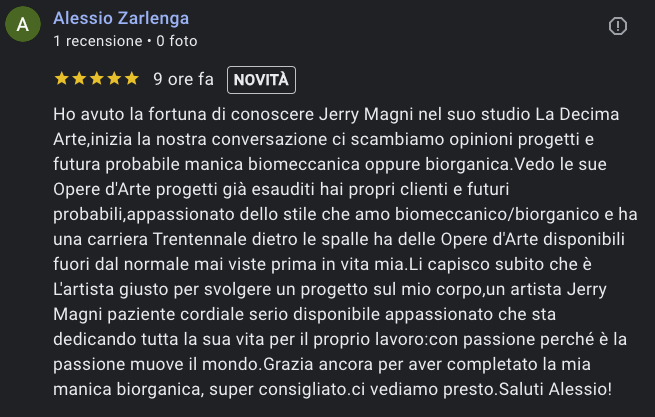Click the second yellow rating star
The height and width of the screenshot is (417, 655).
[x=79, y=79]
